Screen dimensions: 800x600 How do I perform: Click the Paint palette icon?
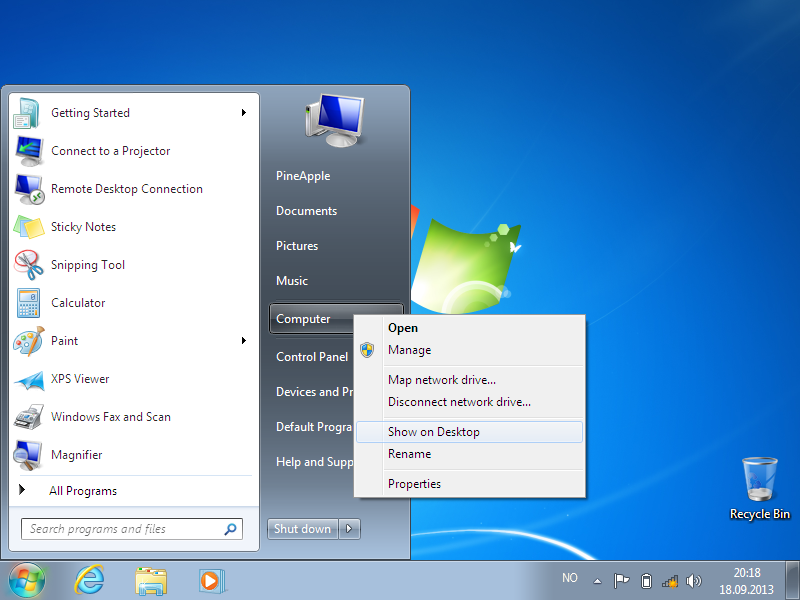point(29,341)
